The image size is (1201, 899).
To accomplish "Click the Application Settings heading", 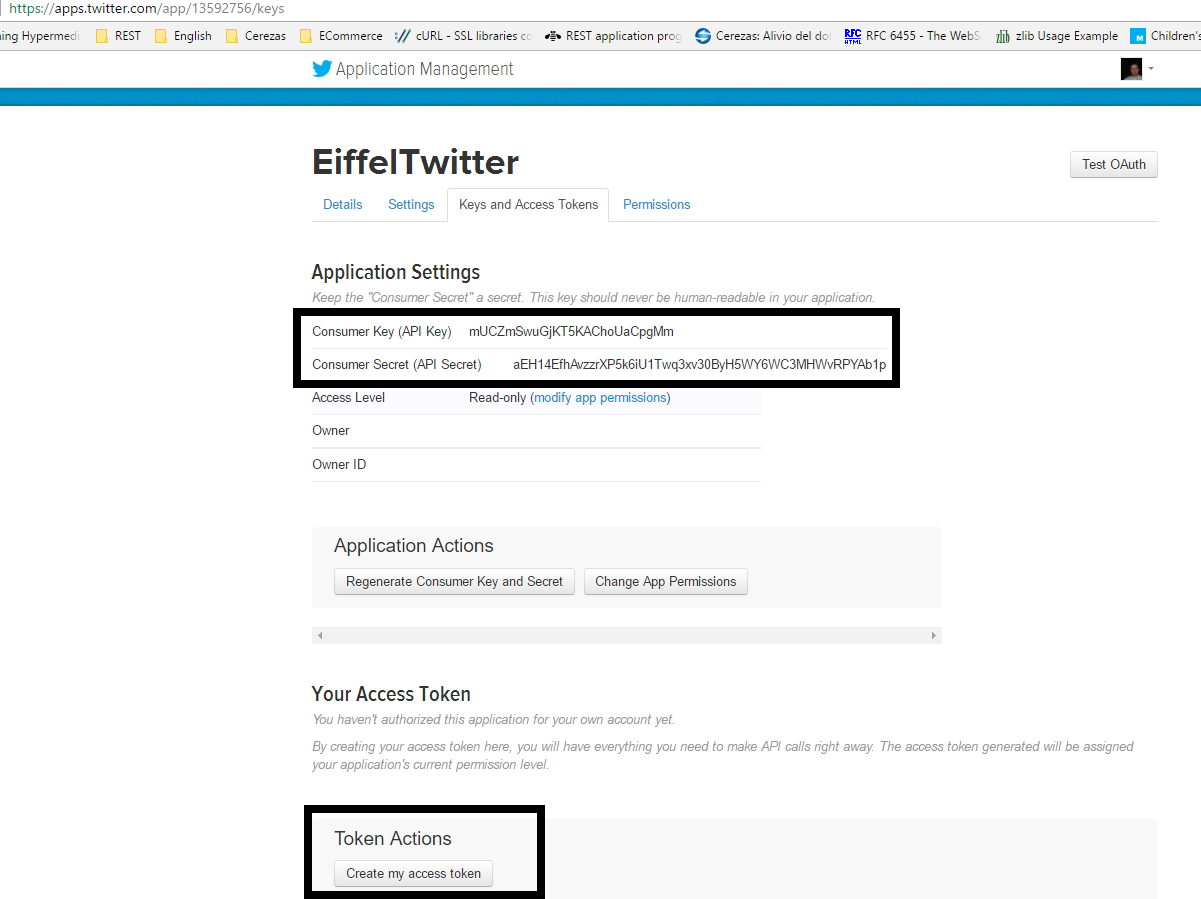I will pos(396,272).
